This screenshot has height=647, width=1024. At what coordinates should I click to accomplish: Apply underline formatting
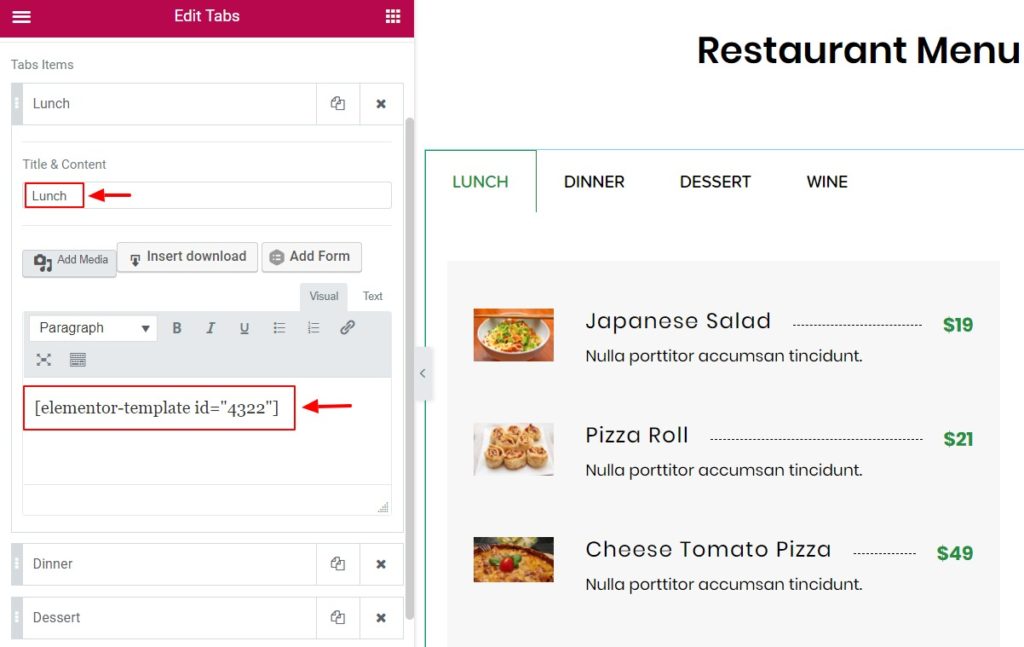pos(244,327)
